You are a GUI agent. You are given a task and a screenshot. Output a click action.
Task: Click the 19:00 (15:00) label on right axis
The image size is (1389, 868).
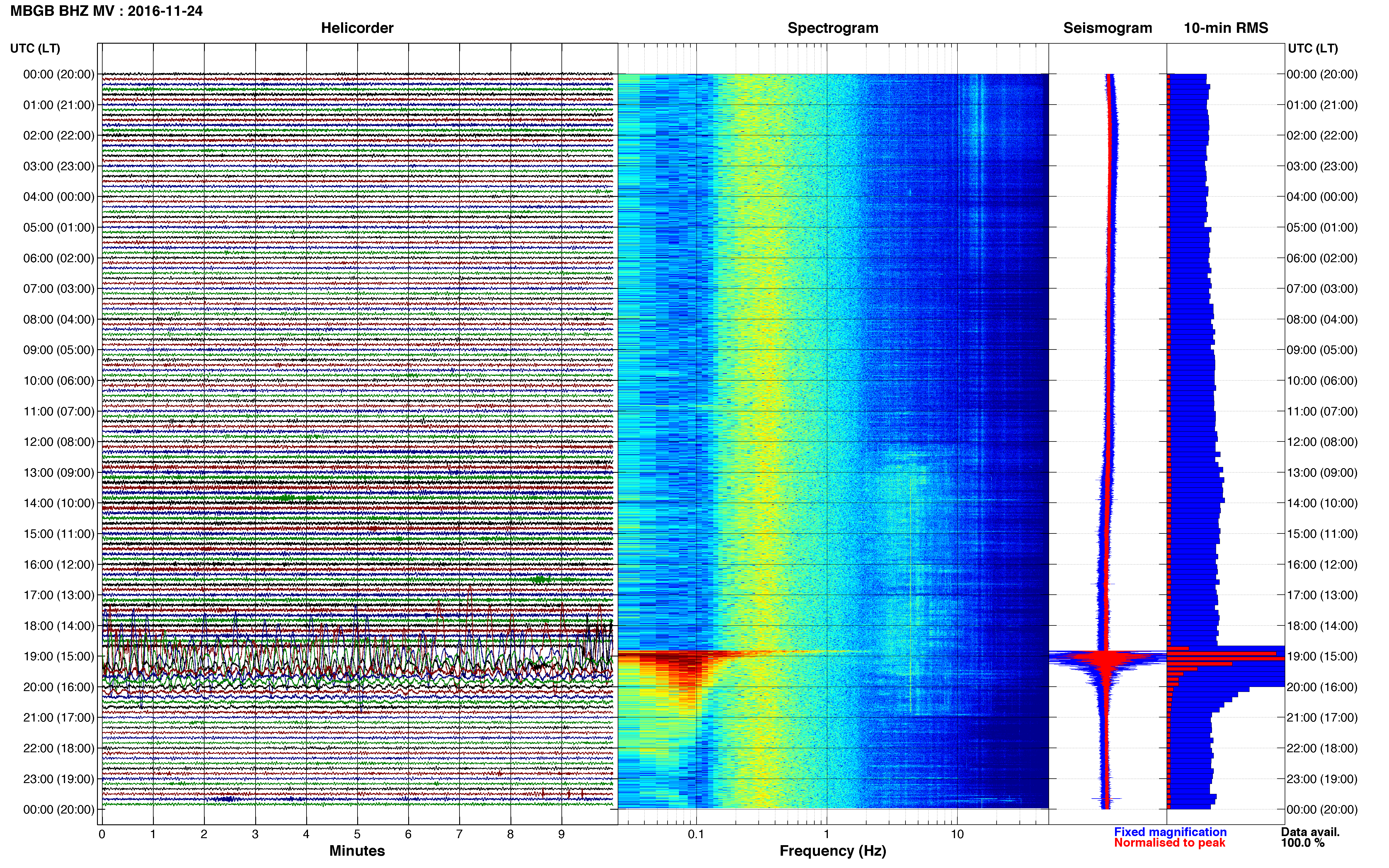[1322, 656]
